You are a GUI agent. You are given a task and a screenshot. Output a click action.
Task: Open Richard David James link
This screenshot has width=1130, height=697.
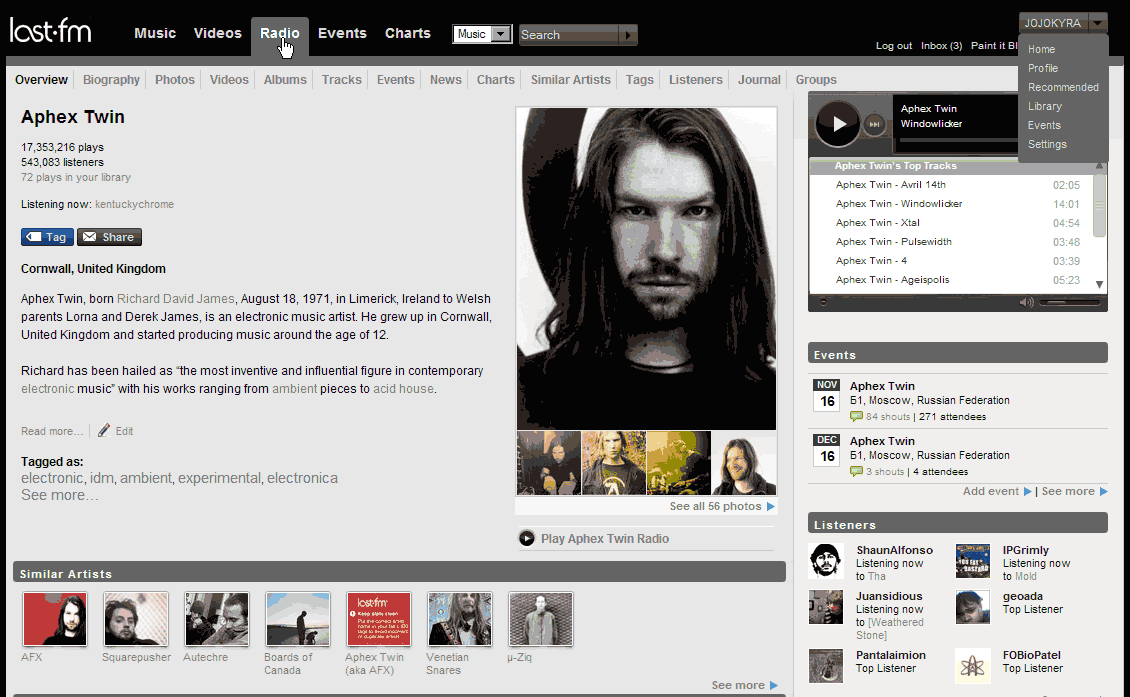(x=176, y=298)
